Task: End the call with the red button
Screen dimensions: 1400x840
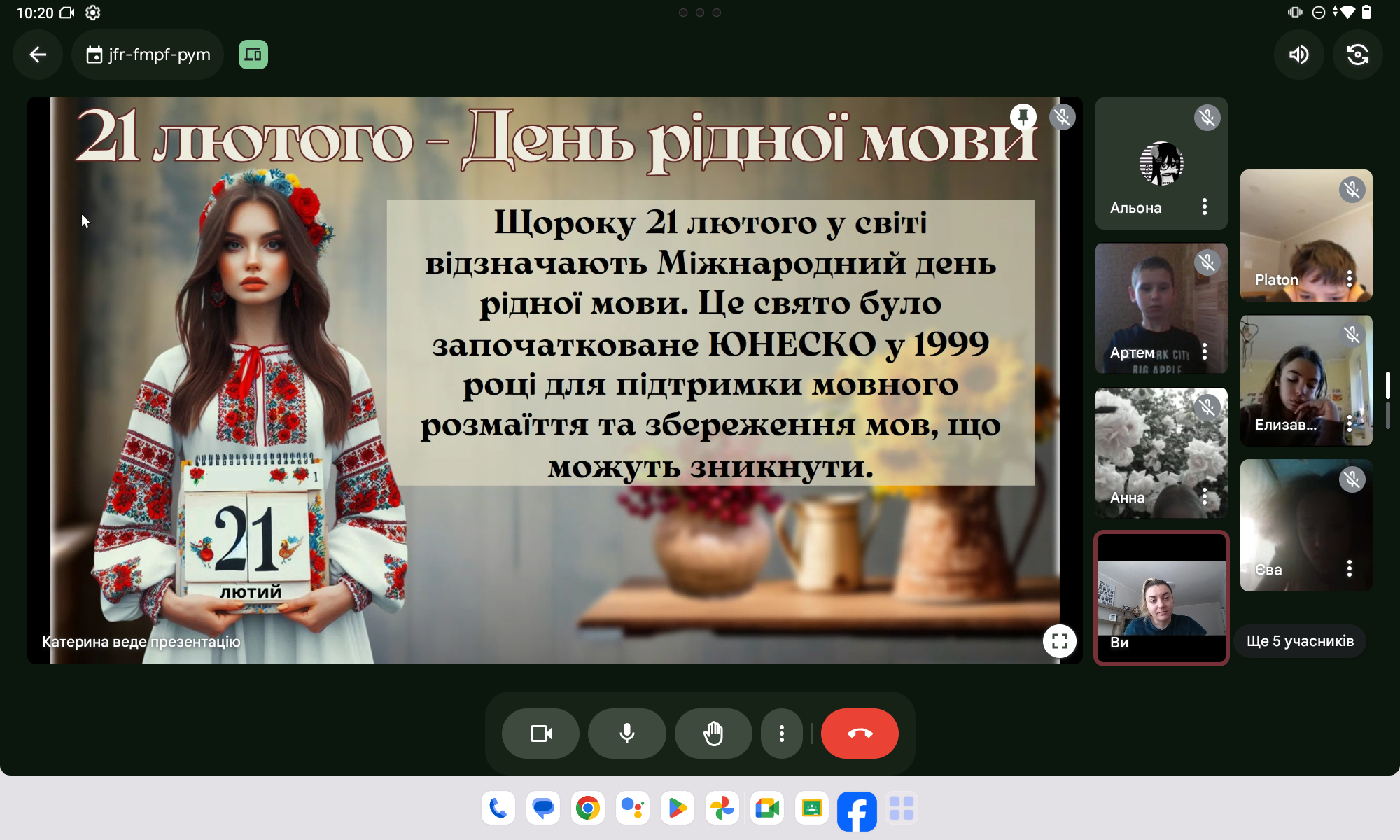Action: point(860,734)
